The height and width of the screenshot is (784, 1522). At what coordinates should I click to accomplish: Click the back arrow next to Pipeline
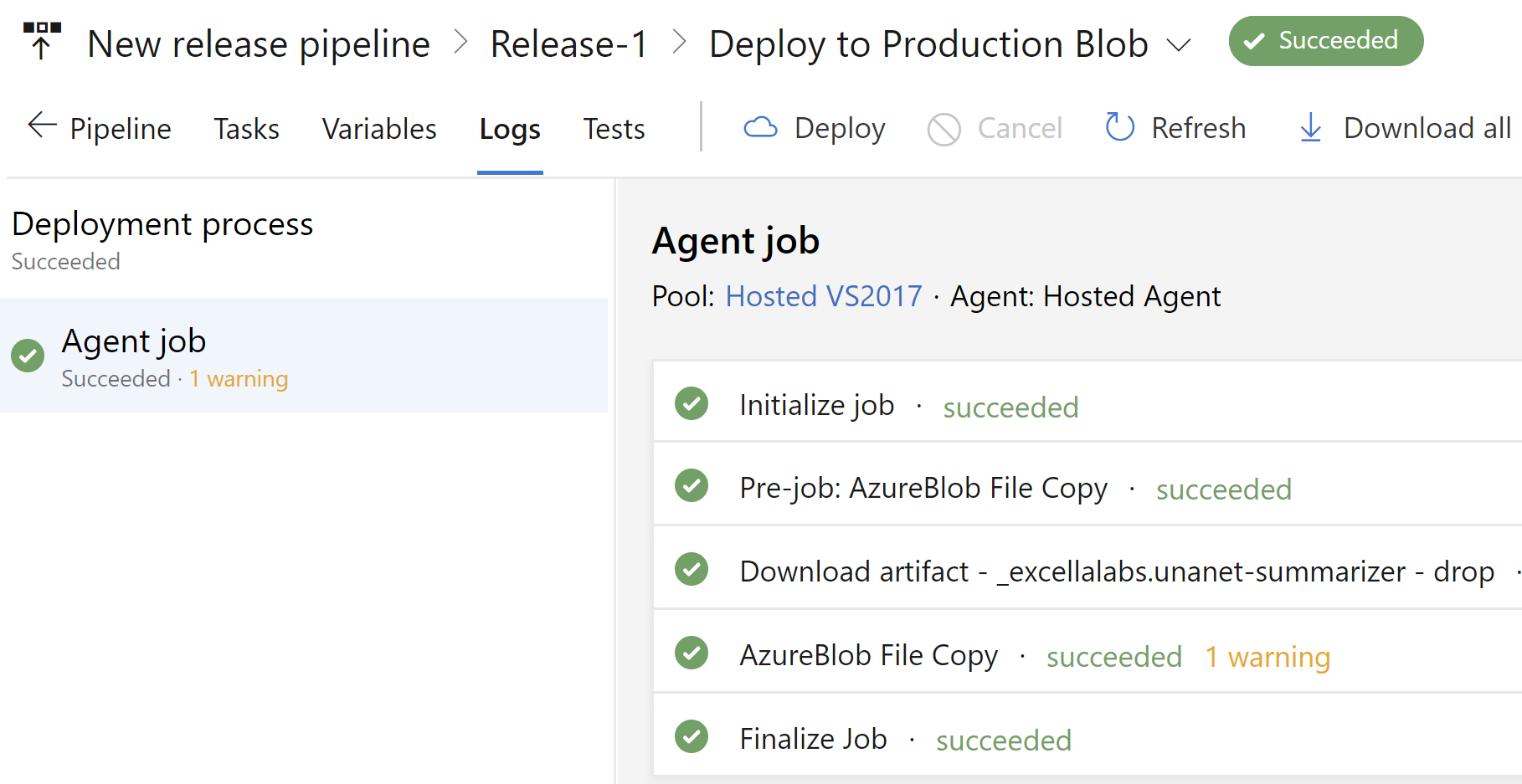(x=39, y=126)
